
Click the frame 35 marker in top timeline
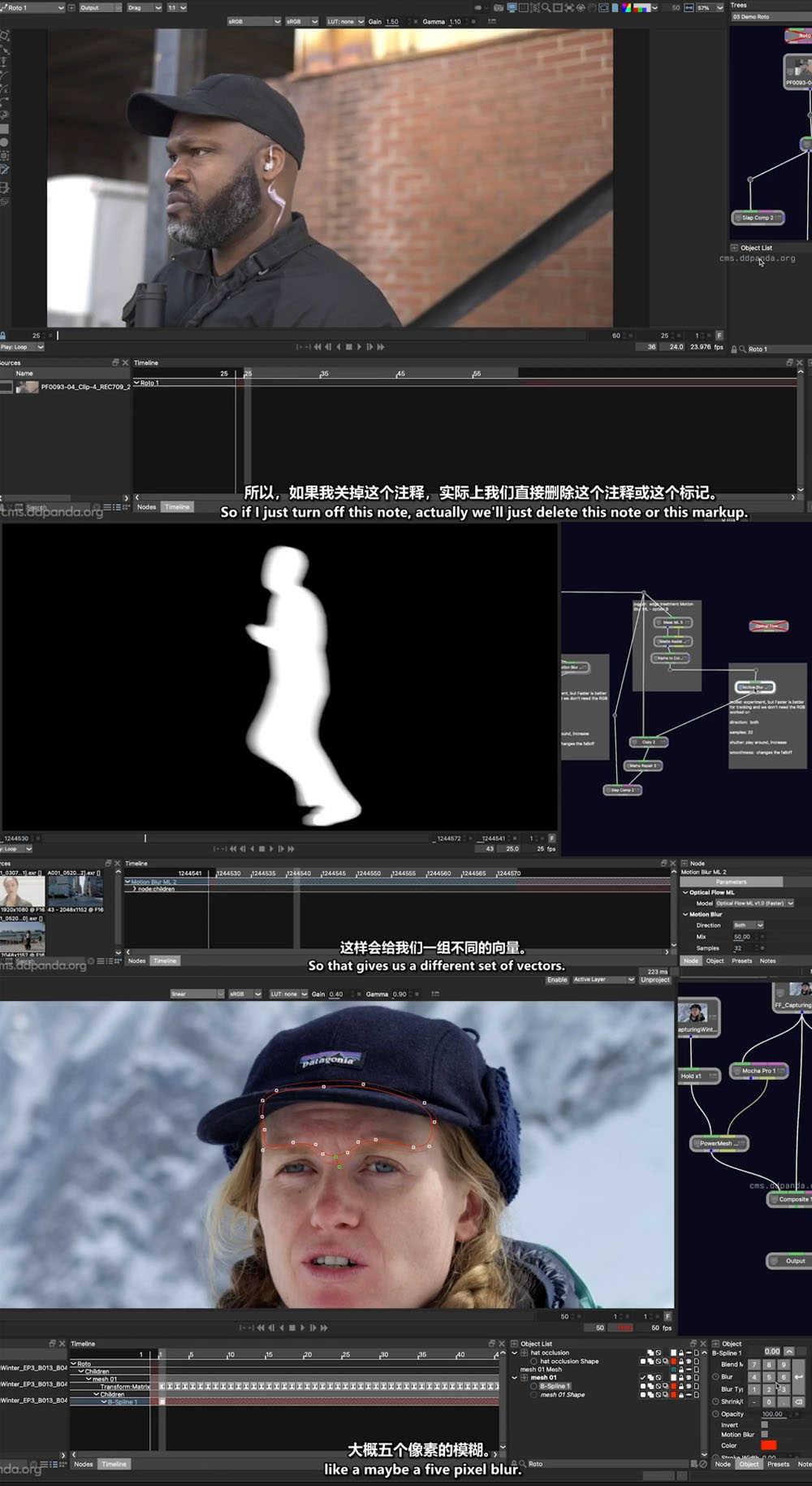323,374
